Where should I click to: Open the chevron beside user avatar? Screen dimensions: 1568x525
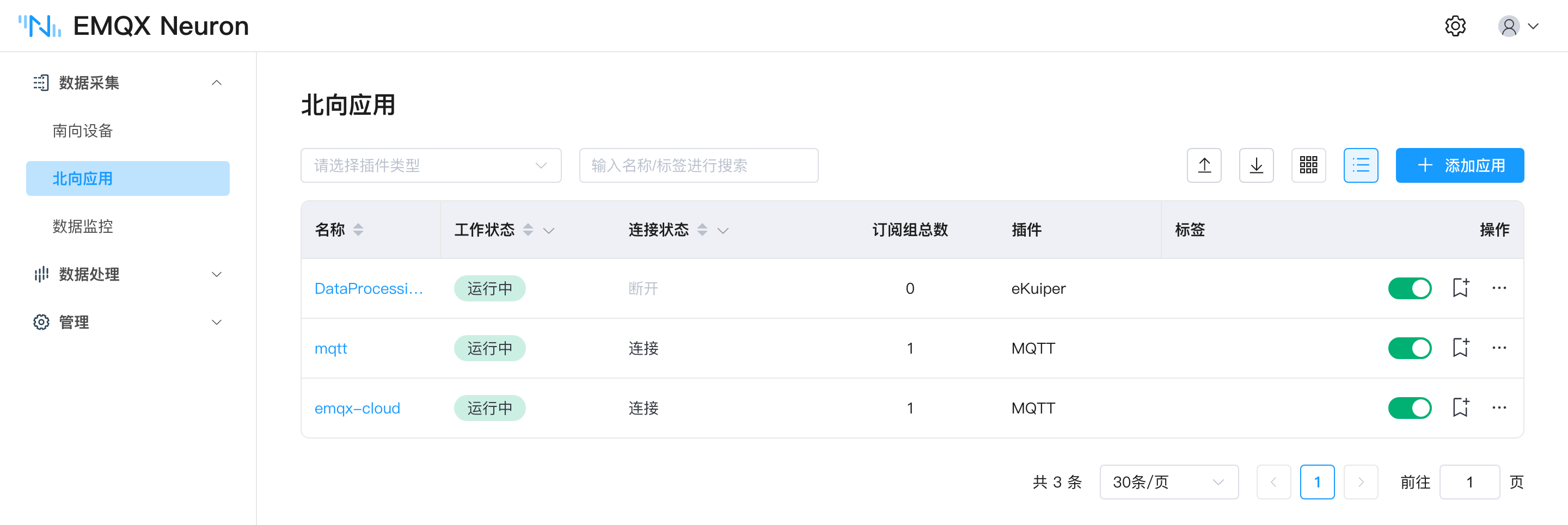click(x=1533, y=26)
